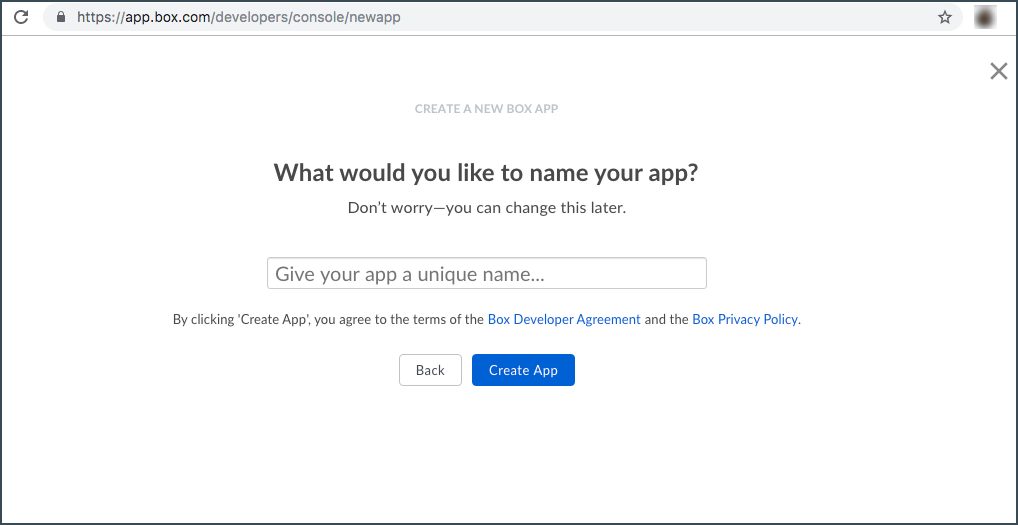1018x525 pixels.
Task: Reload the page with the refresh icon
Action: tap(21, 18)
